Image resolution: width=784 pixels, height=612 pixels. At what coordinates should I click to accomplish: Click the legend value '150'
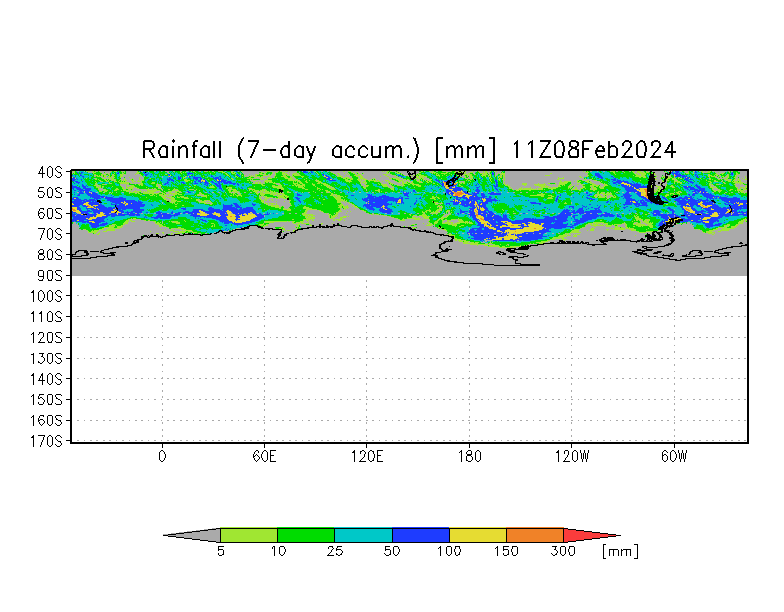[506, 552]
